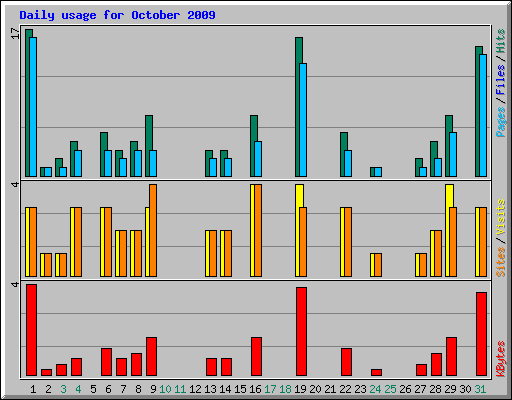The image size is (512, 400).
Task: Click day label "13" on the x-axis
Action: point(210,389)
